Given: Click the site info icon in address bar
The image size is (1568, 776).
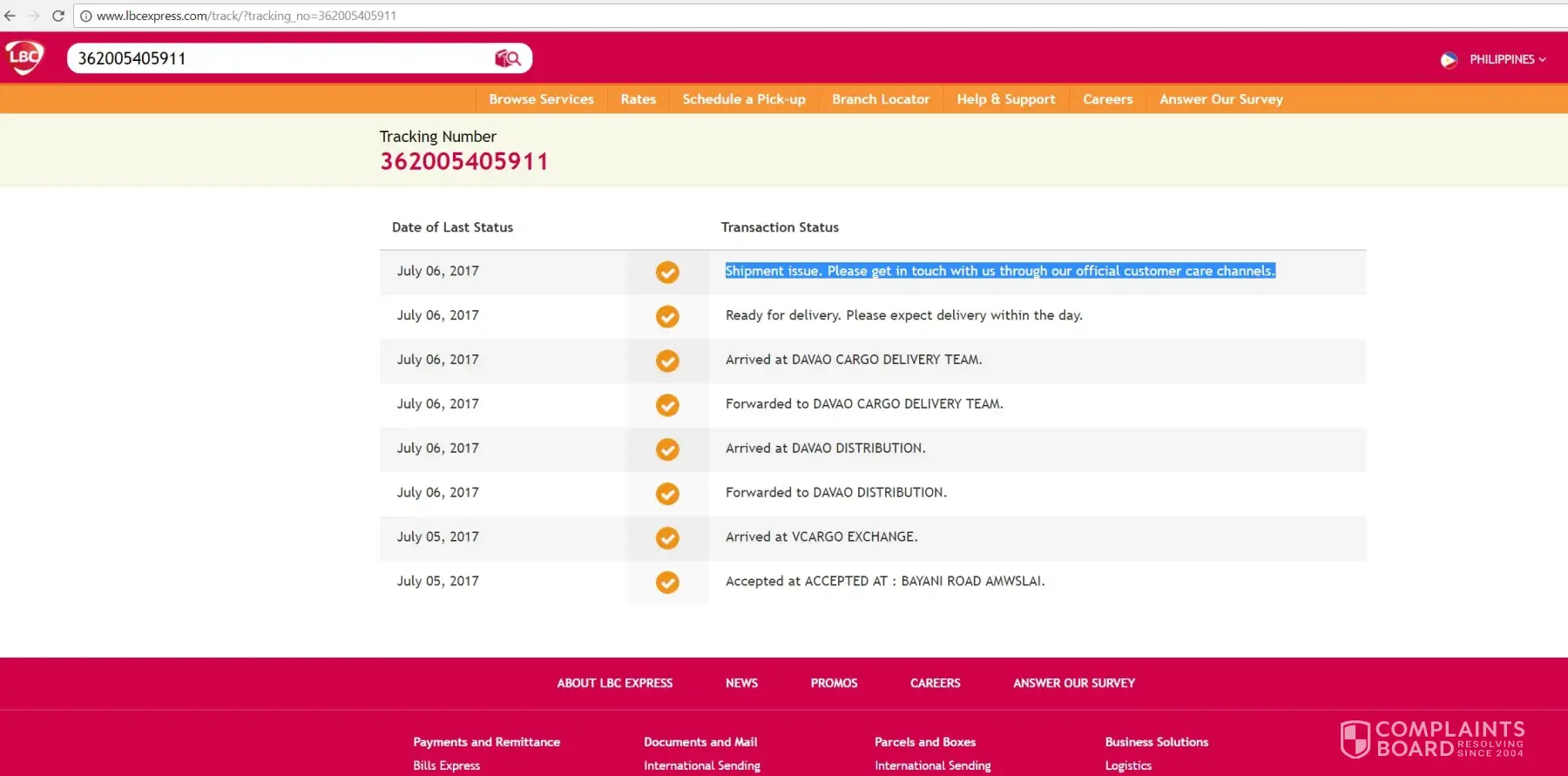Looking at the screenshot, I should (86, 16).
